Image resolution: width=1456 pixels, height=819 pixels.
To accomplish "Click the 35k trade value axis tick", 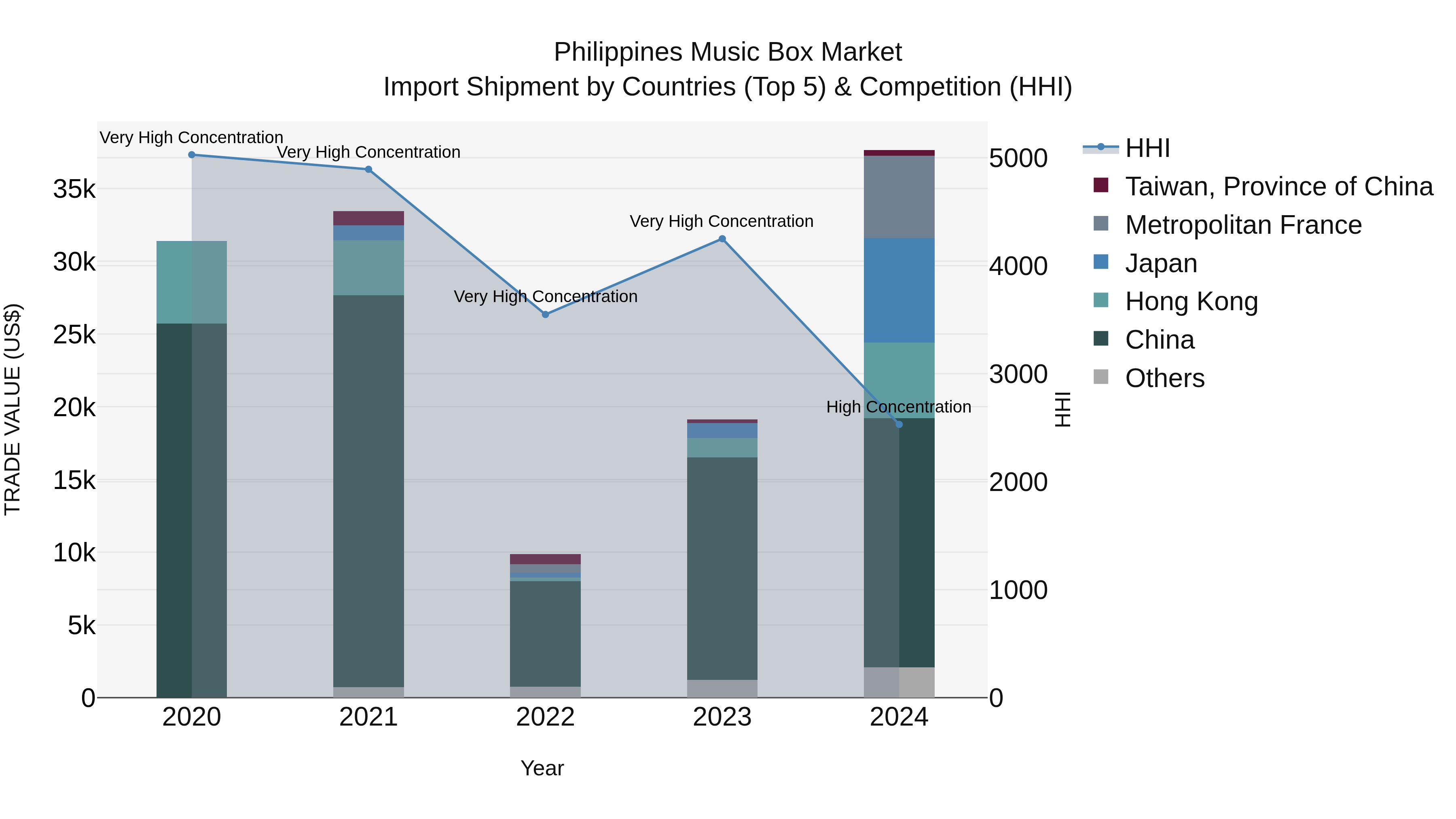I will coord(74,189).
